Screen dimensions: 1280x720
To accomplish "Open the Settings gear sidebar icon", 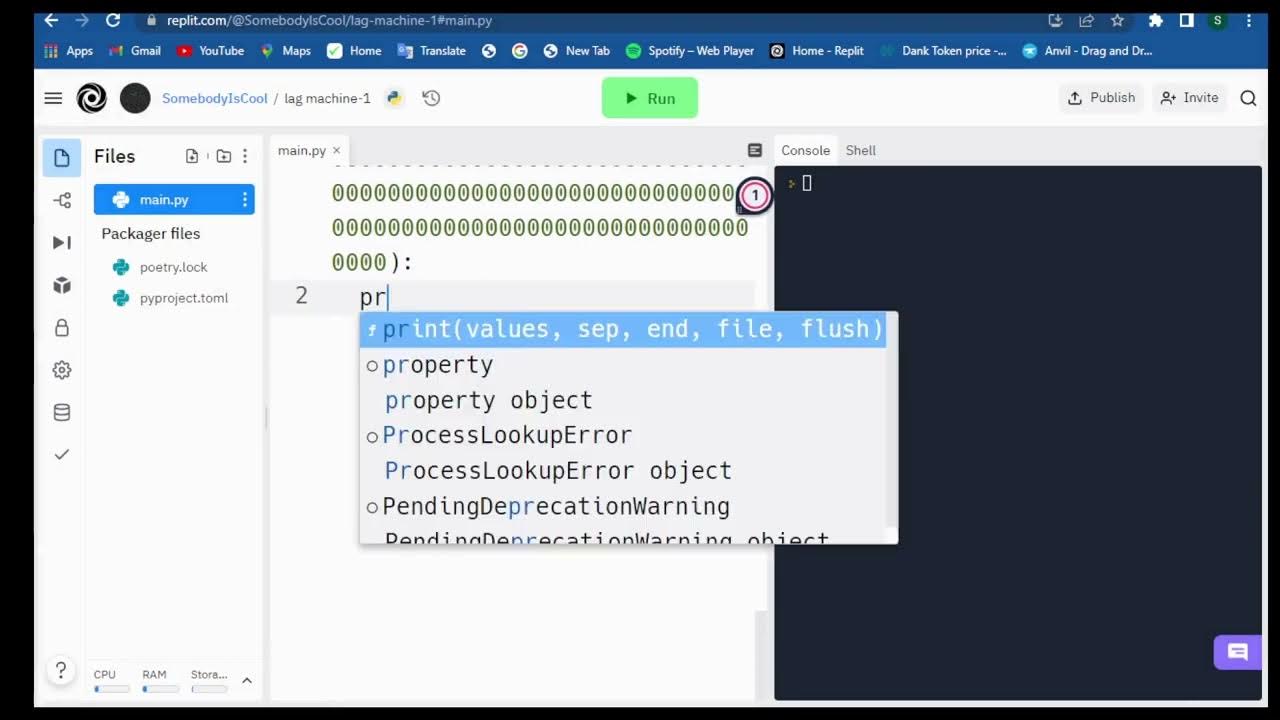I will pos(62,370).
